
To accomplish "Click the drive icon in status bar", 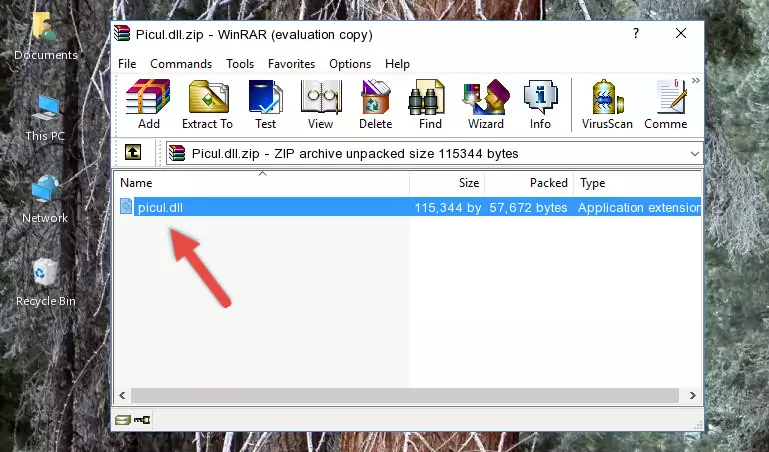I will click(x=123, y=420).
